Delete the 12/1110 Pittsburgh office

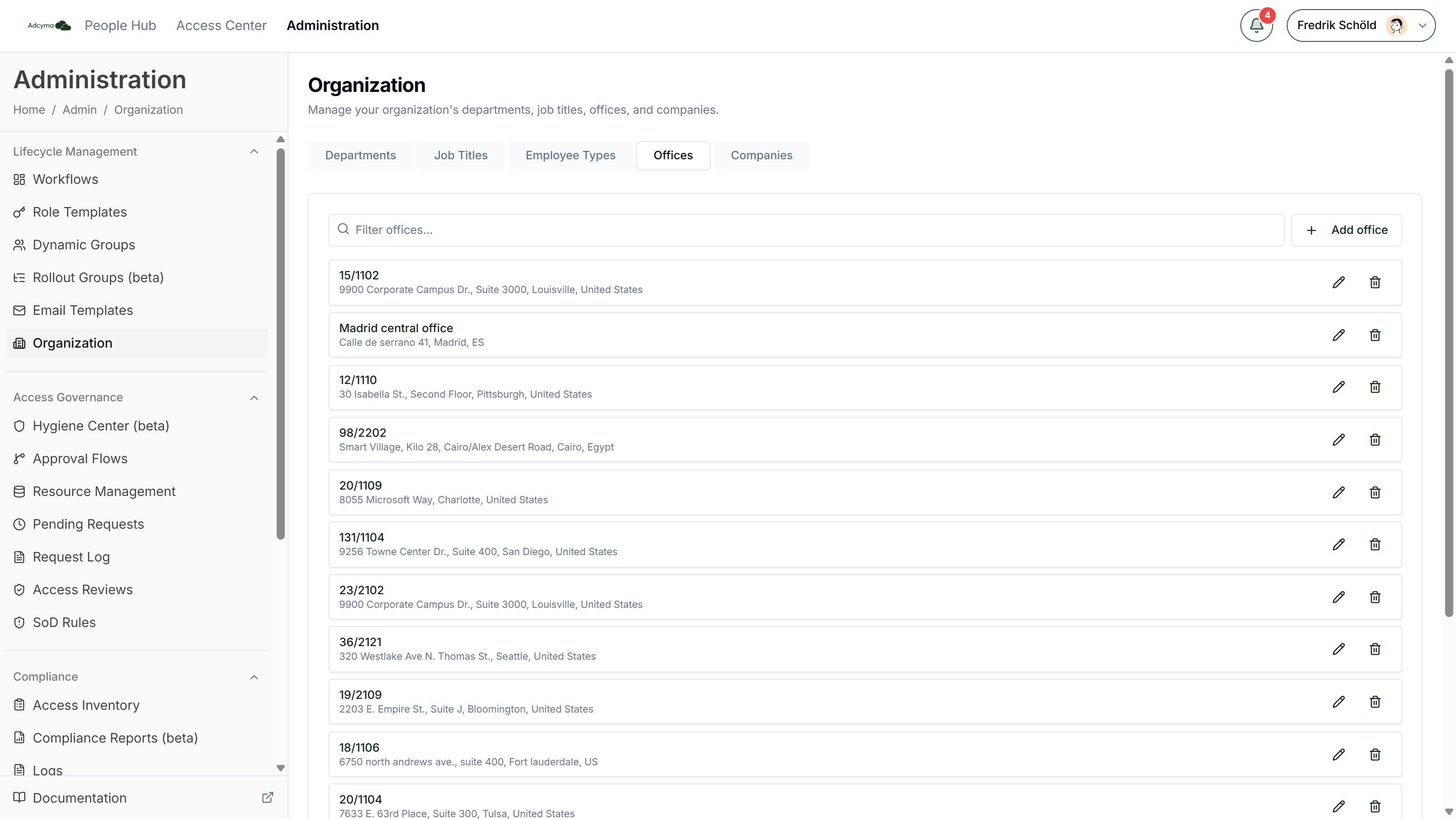(1375, 387)
